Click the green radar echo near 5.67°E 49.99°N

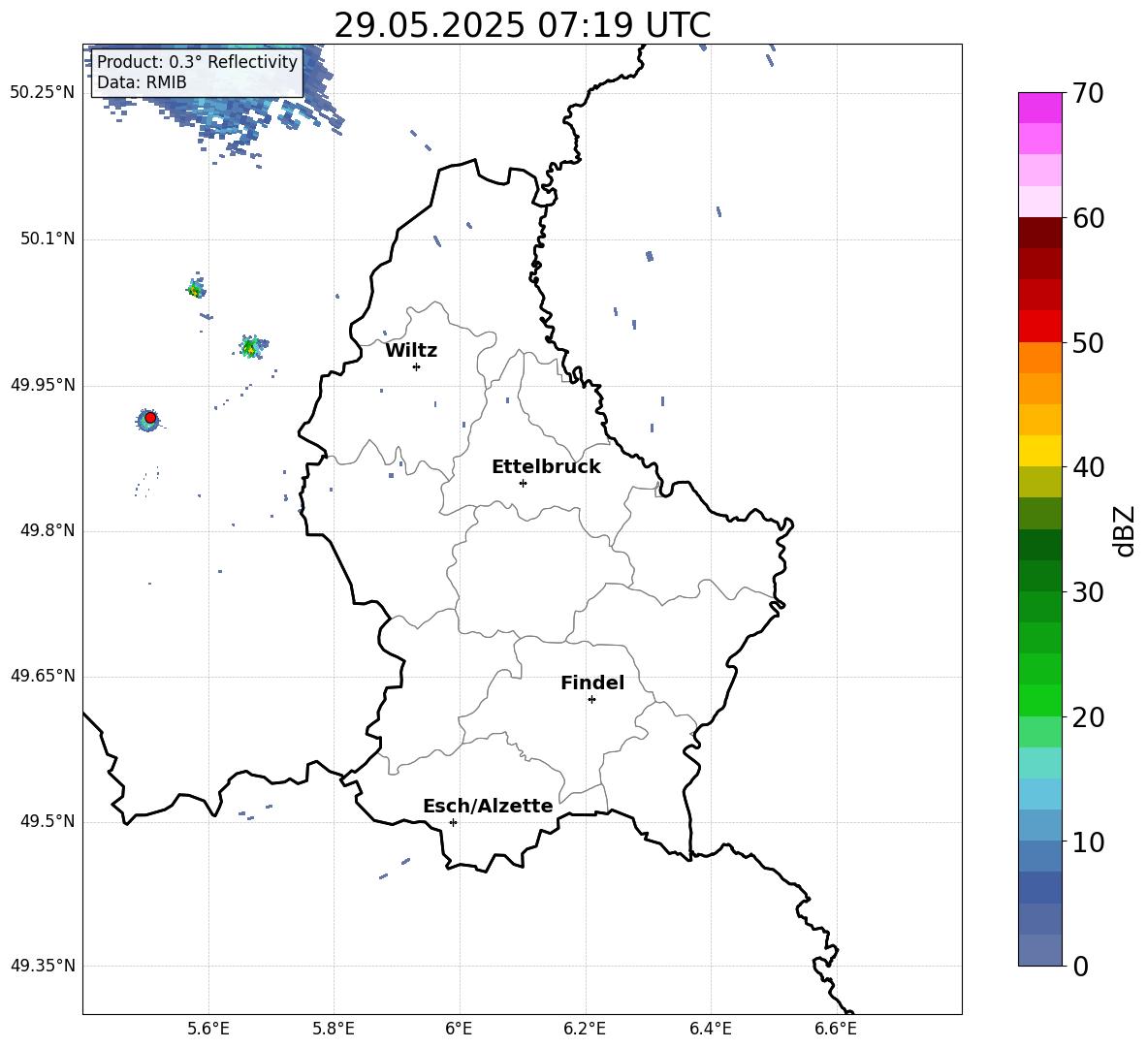click(251, 347)
